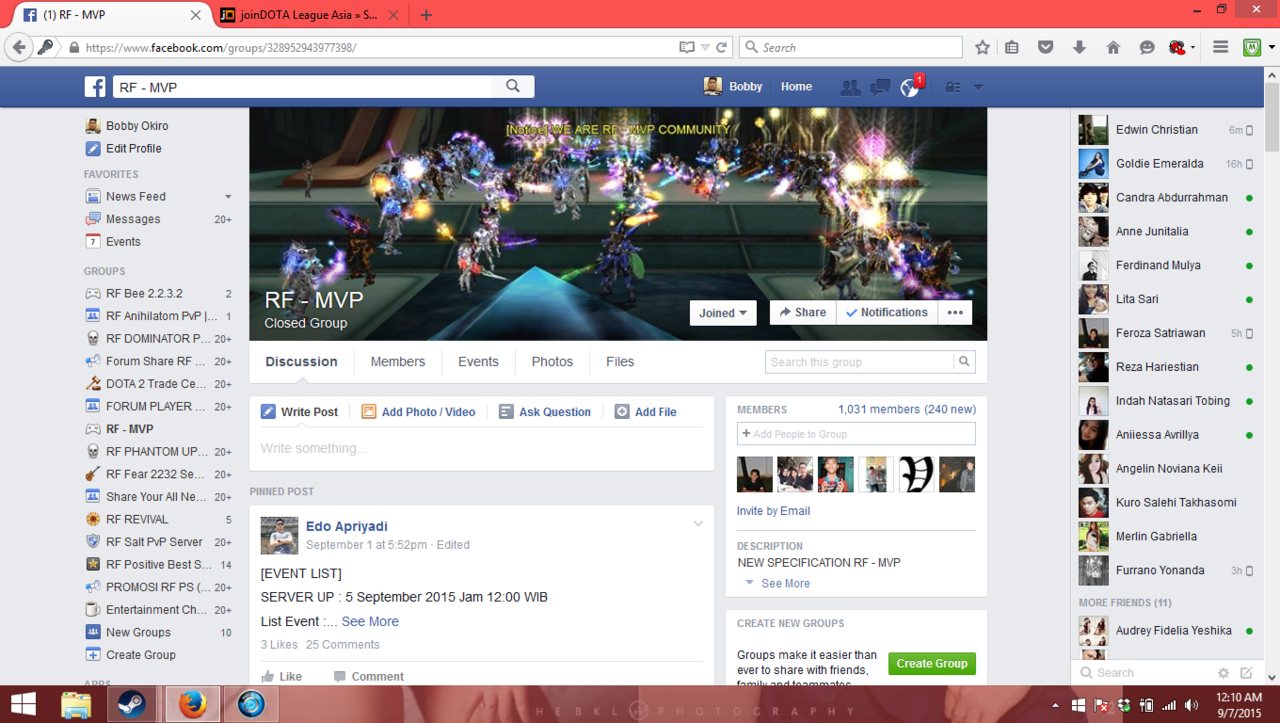1280x723 pixels.
Task: Switch to the group Events tab
Action: point(478,362)
